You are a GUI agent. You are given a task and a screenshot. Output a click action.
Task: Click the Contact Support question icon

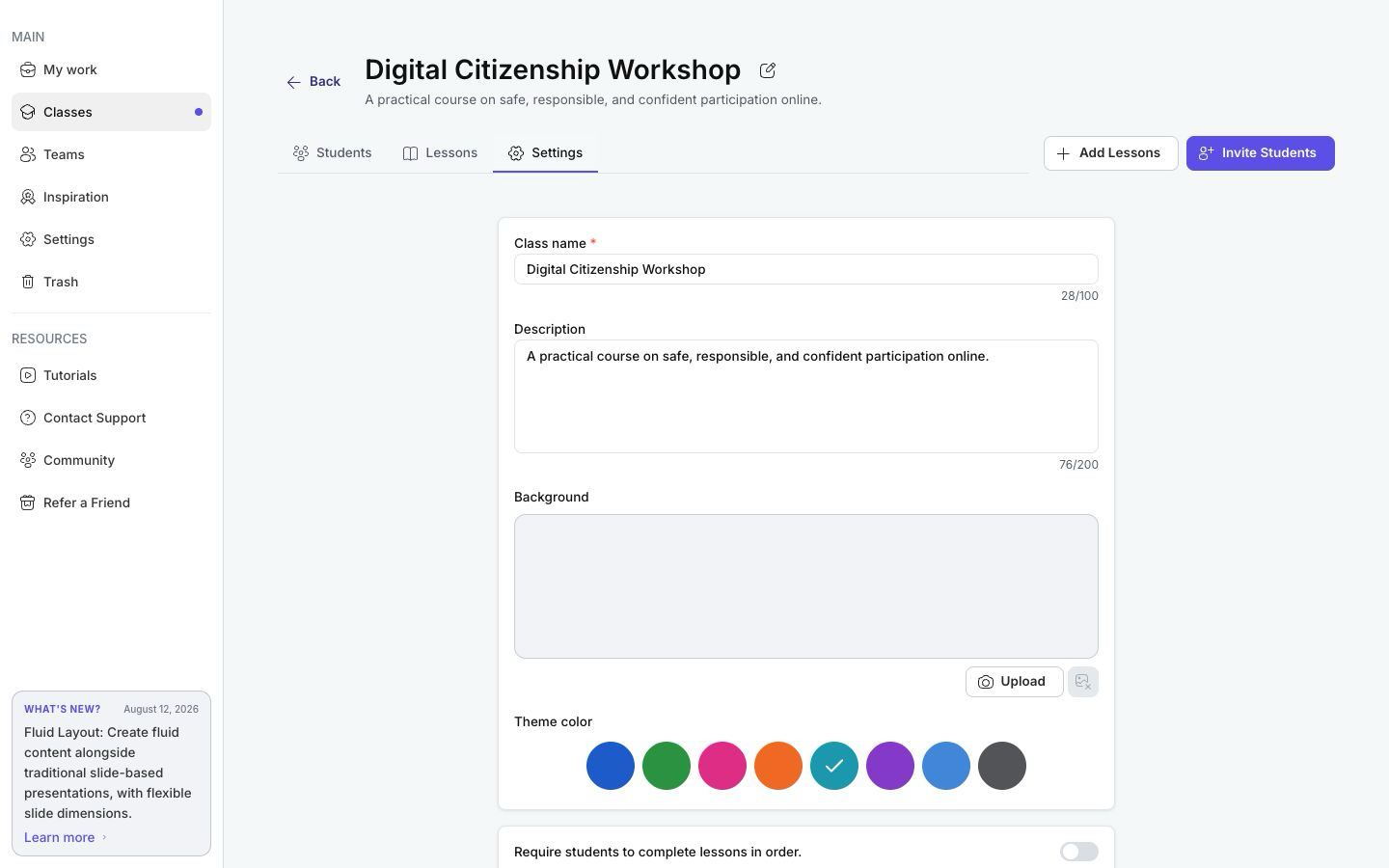[28, 418]
